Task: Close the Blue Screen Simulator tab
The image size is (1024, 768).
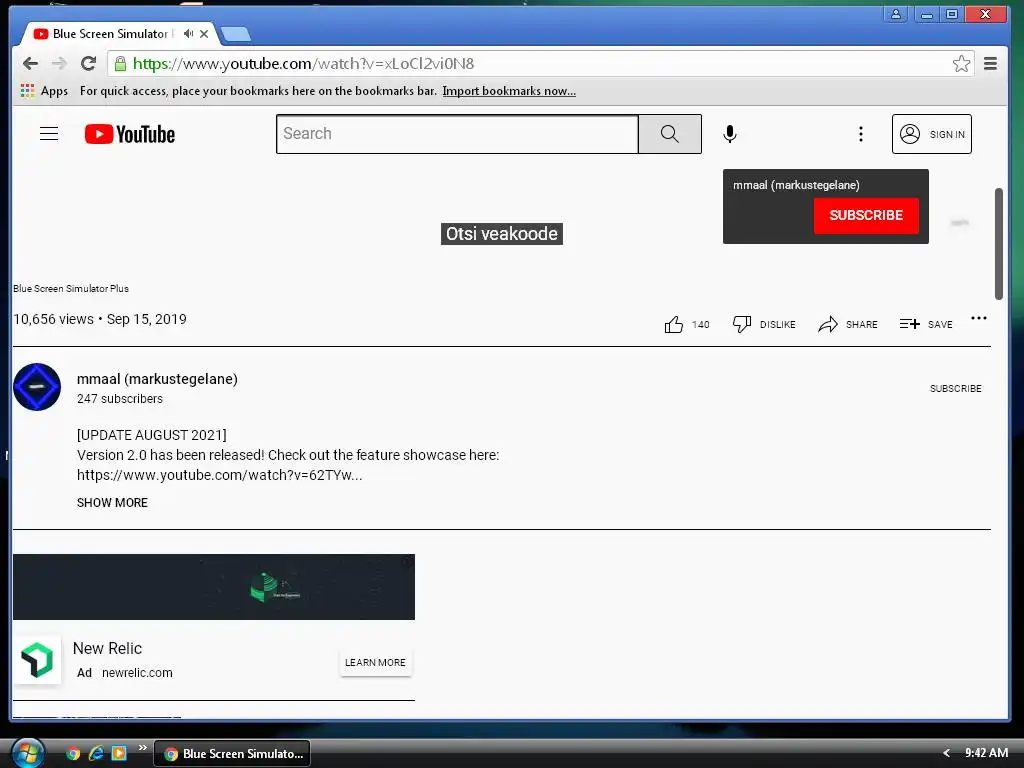Action: [x=204, y=33]
